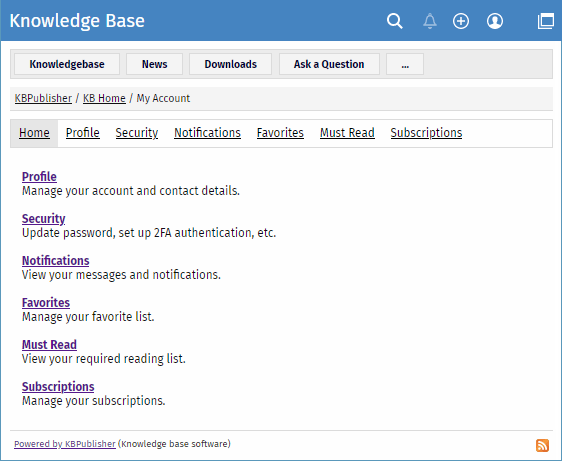Open the bold Notifications link in list
Viewport: 562px width, 461px height.
[x=56, y=261]
